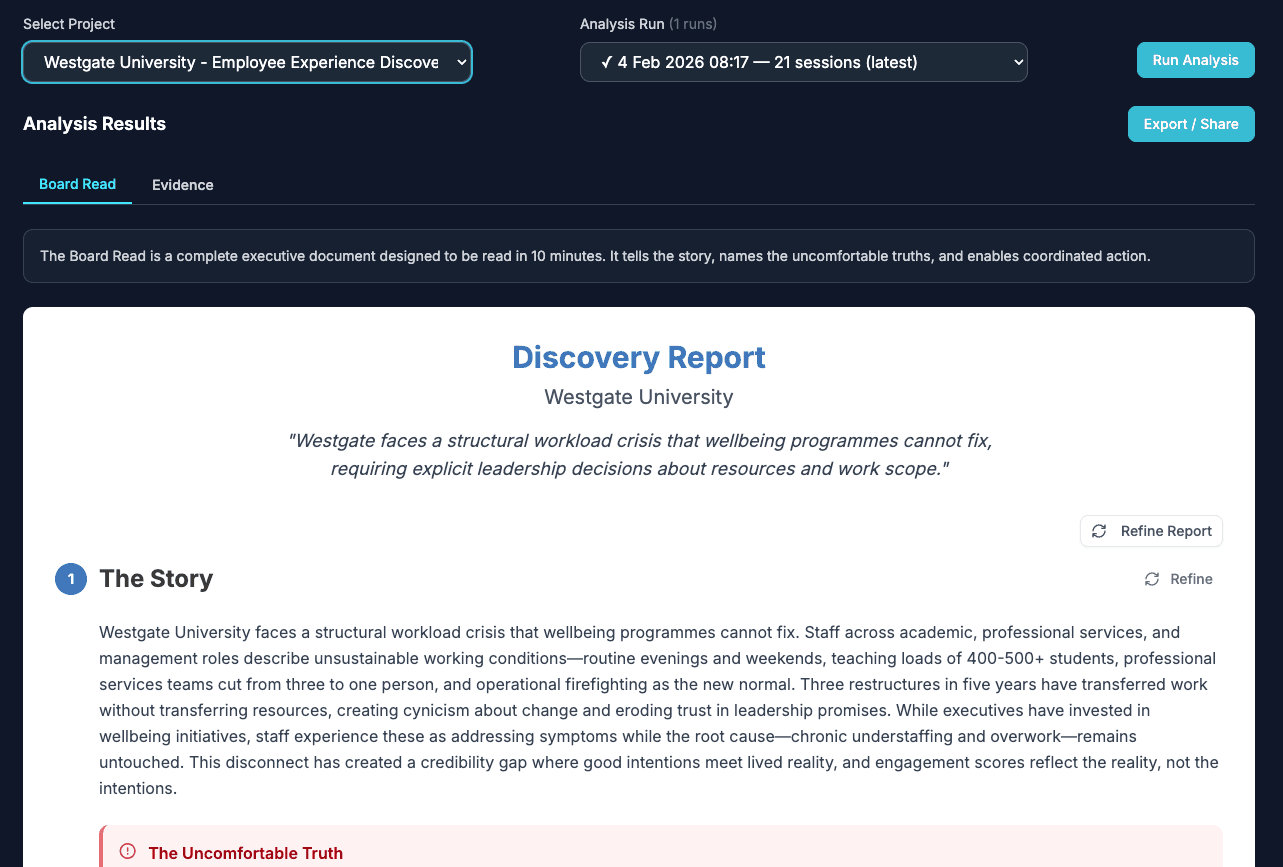Click the Uncomfortable Truth alert circle icon
Viewport: 1283px width, 867px height.
[127, 852]
